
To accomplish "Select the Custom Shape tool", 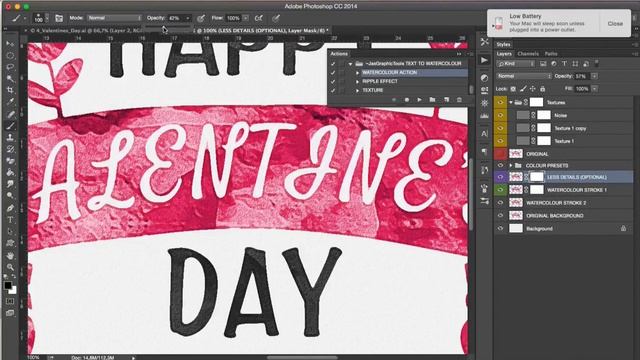I will point(10,243).
